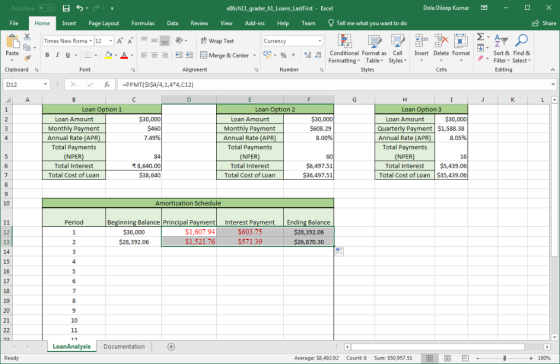Image resolution: width=560 pixels, height=364 pixels.
Task: Open Cell Styles gallery
Action: coord(398,49)
